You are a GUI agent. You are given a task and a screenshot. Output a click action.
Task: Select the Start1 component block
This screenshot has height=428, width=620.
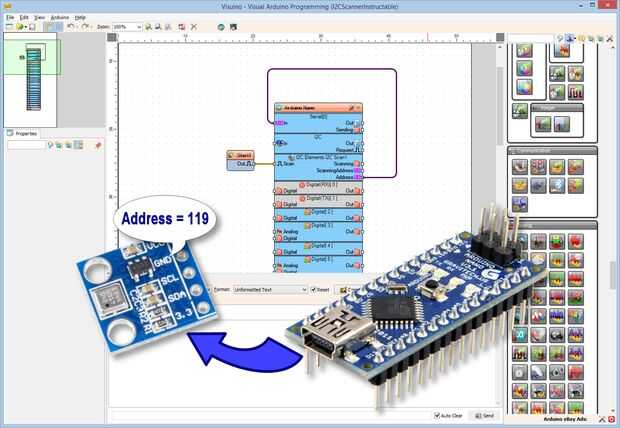coord(240,160)
